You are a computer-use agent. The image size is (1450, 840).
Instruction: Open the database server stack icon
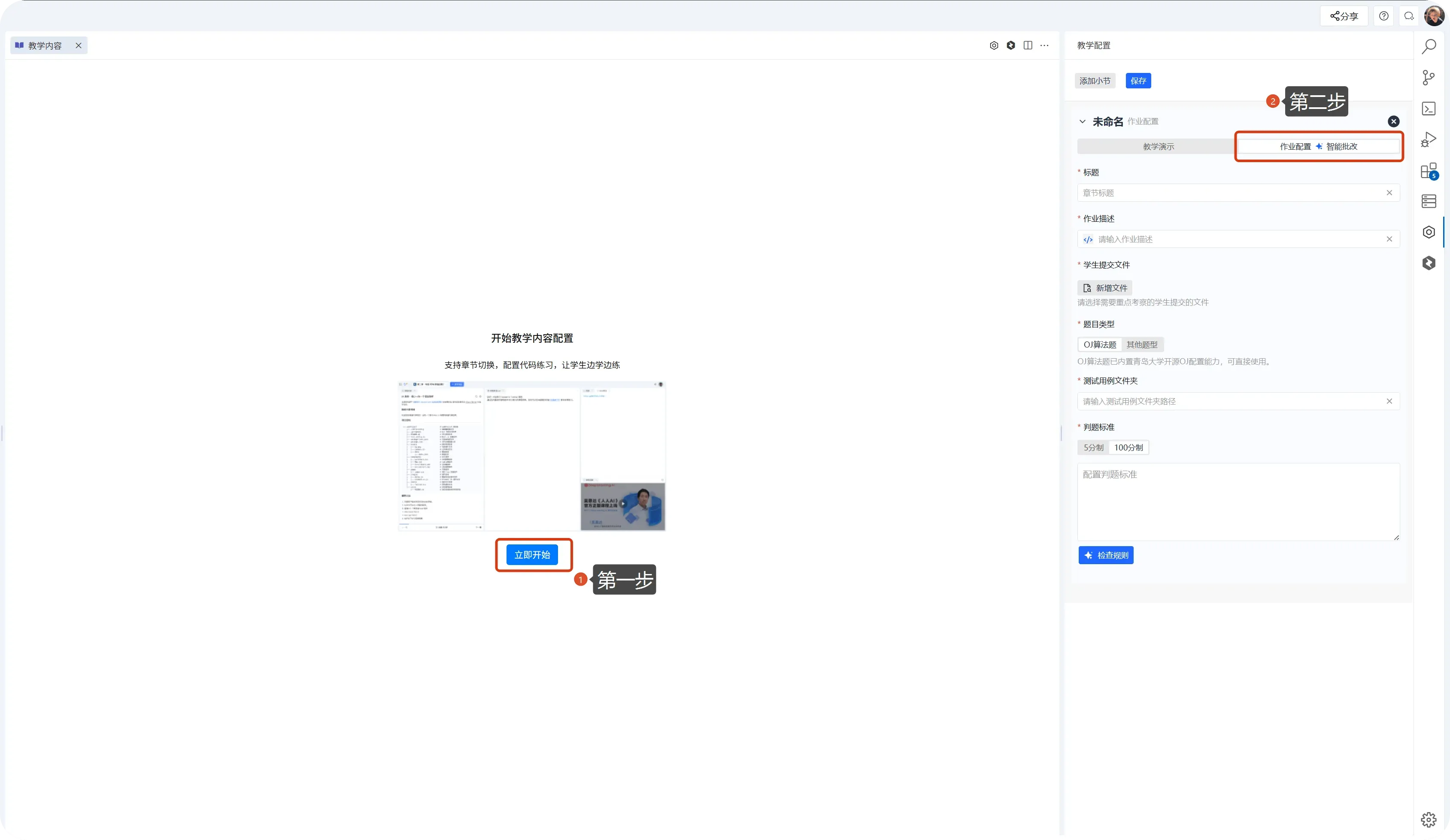(x=1429, y=201)
